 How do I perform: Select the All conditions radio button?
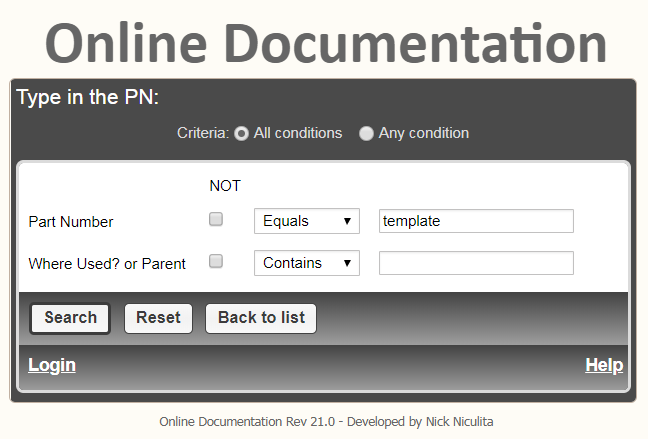coord(241,134)
